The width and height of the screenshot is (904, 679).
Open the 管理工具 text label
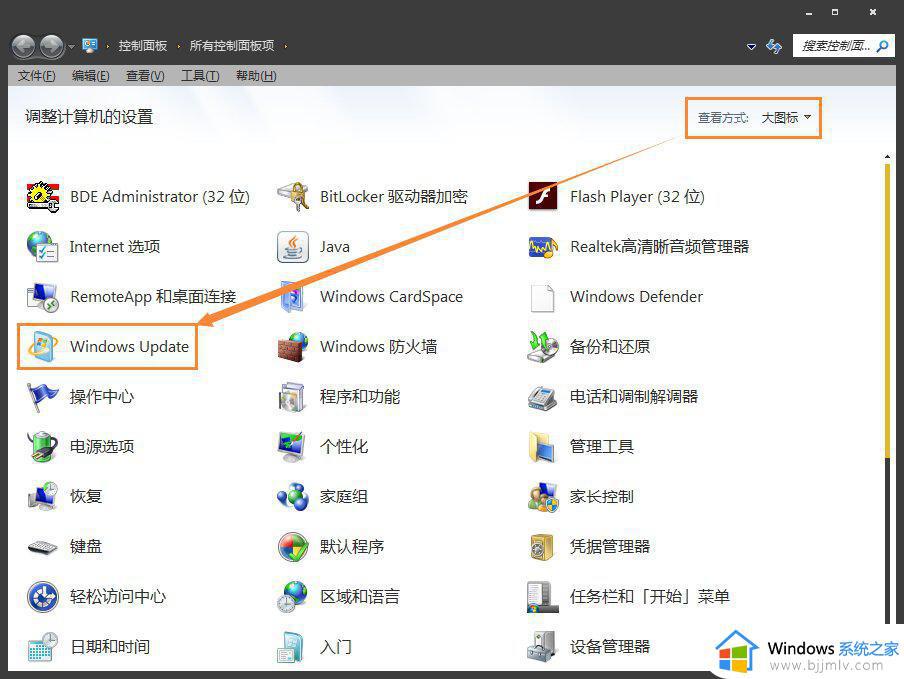602,447
